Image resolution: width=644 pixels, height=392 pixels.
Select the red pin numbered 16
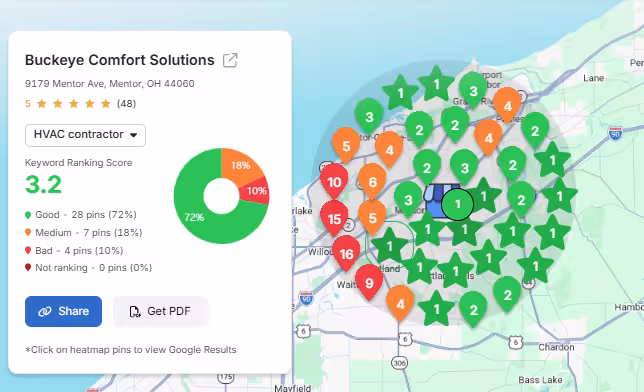tap(346, 254)
